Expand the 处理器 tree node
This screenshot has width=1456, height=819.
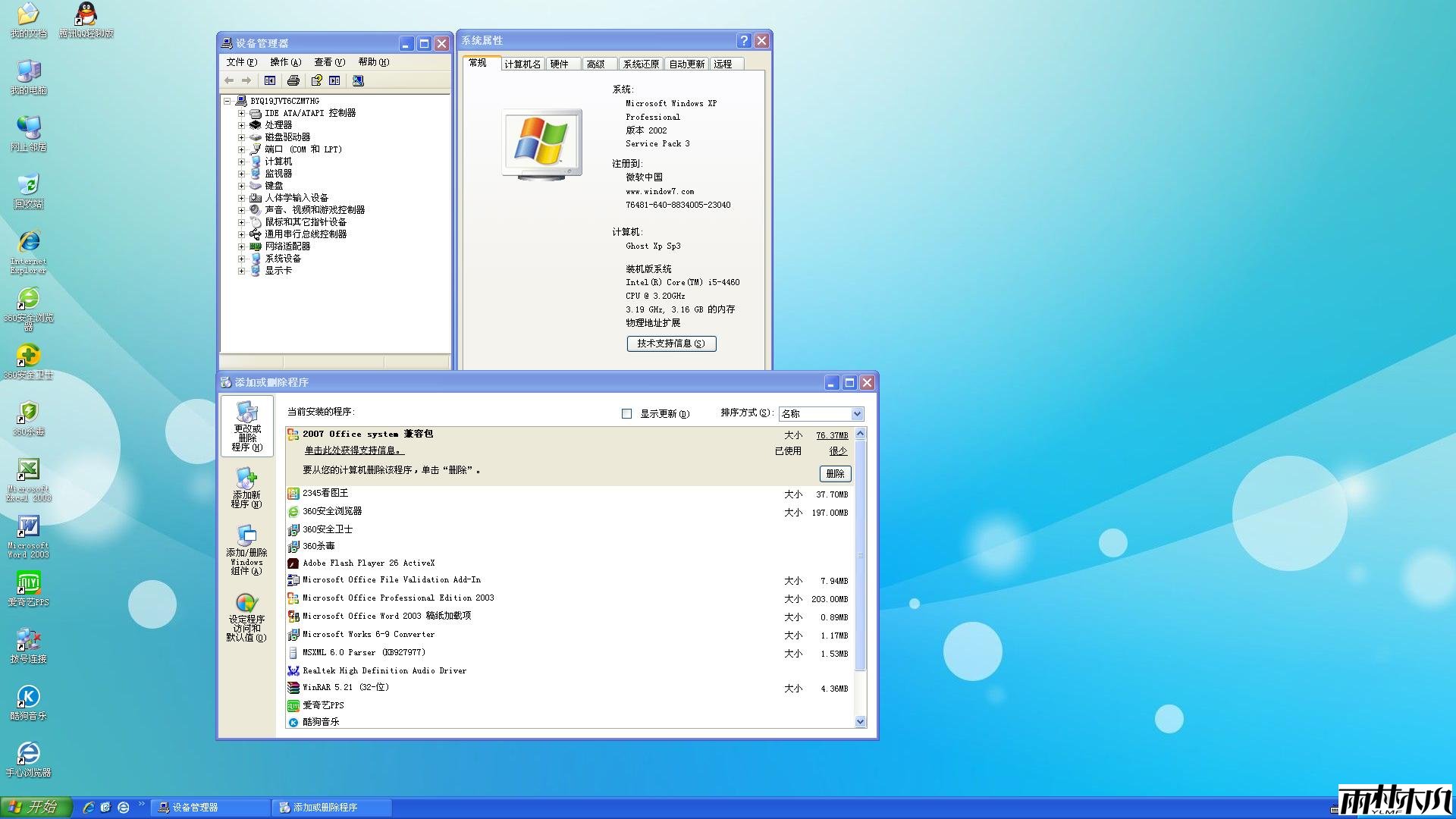(x=241, y=125)
